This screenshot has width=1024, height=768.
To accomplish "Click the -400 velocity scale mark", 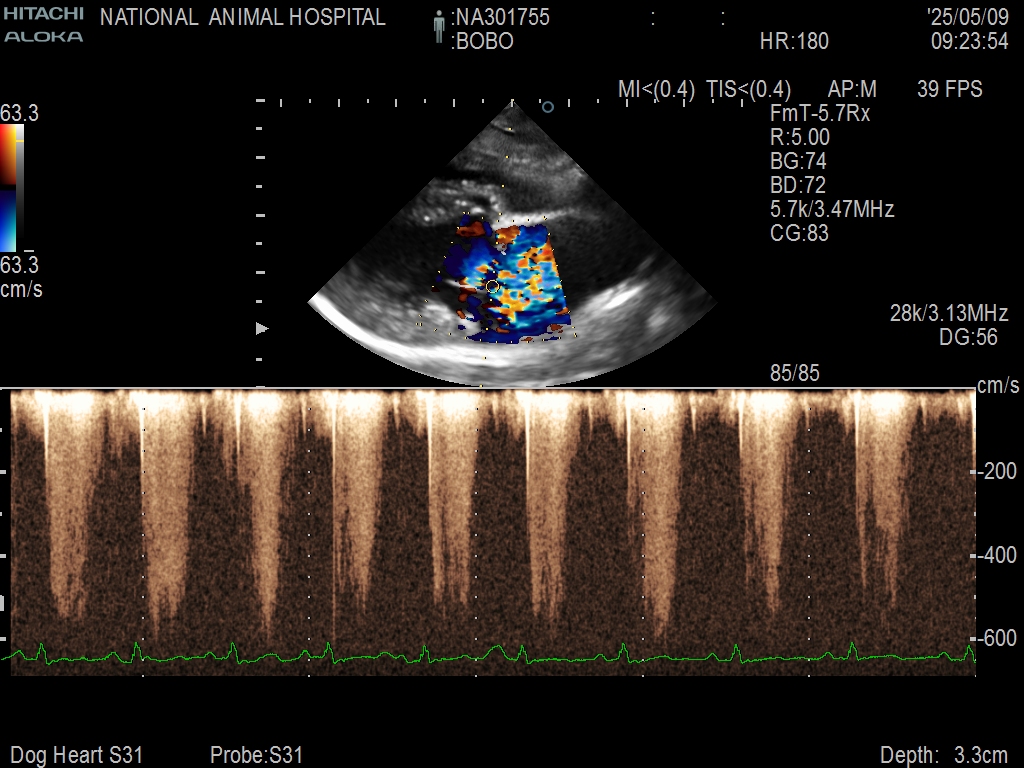I will point(996,555).
